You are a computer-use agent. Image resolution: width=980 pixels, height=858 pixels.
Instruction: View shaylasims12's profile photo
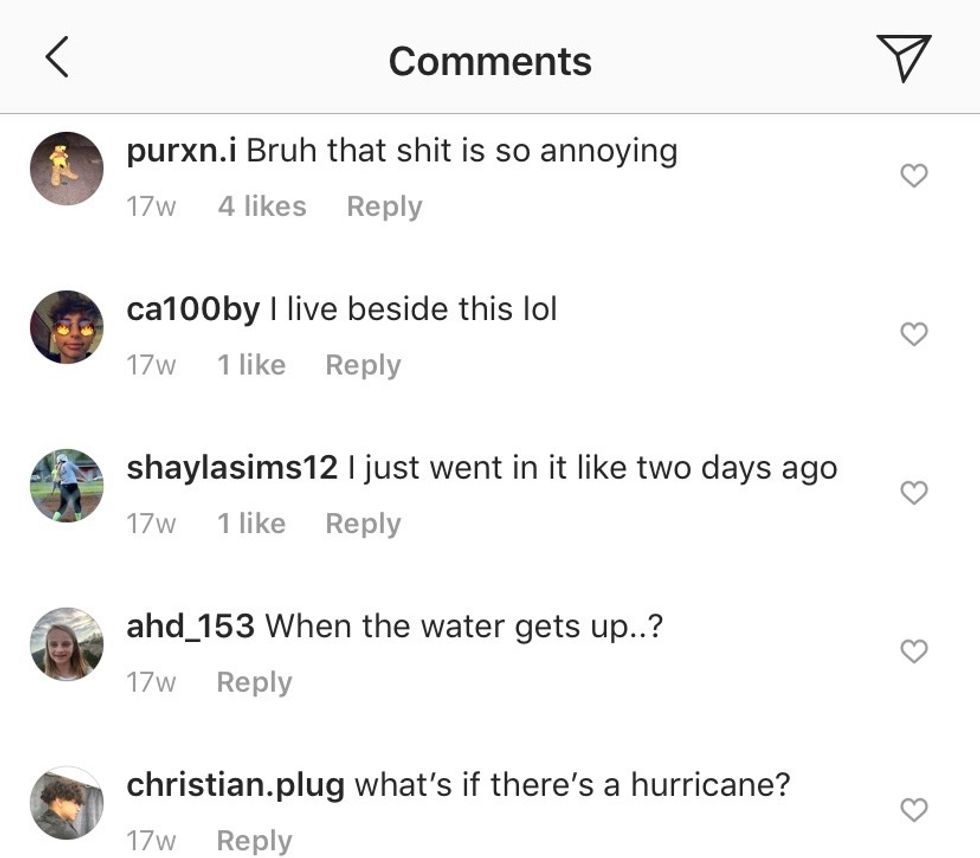click(67, 485)
